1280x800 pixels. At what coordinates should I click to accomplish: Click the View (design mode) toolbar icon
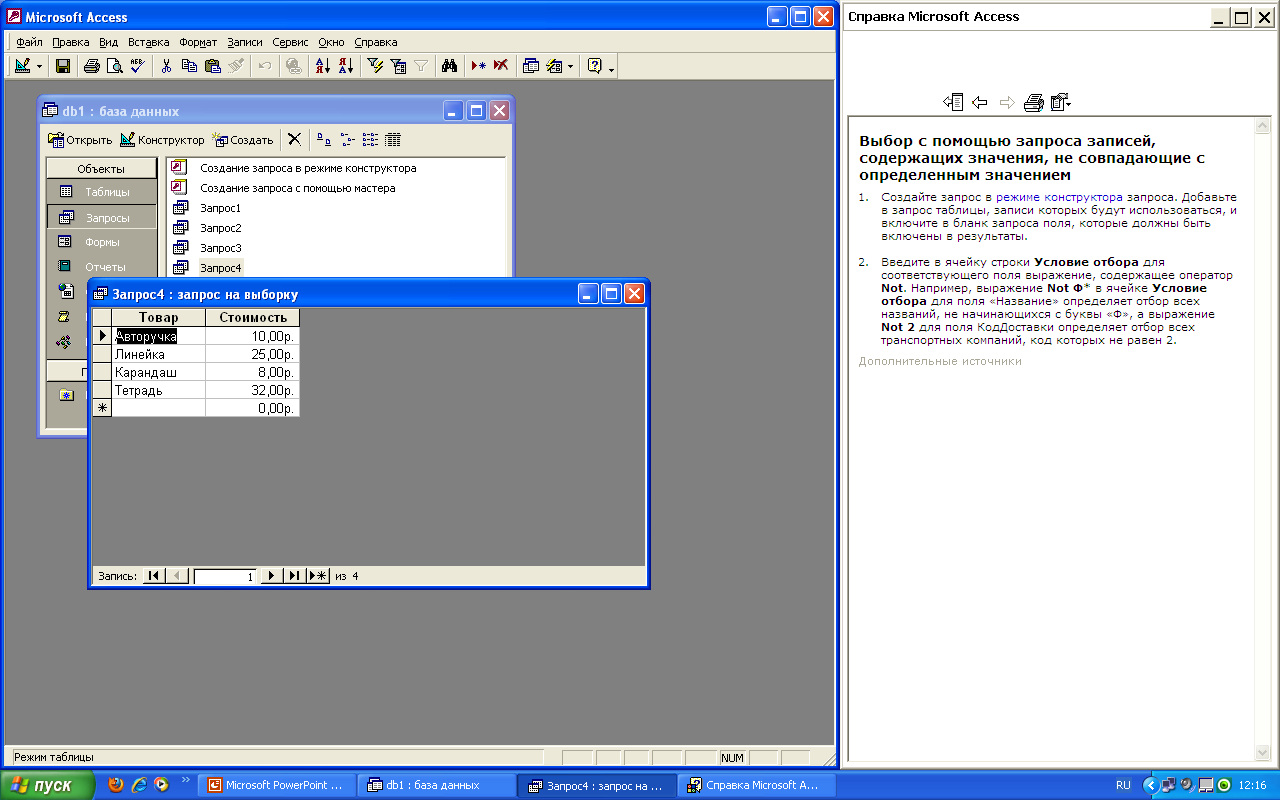point(22,66)
